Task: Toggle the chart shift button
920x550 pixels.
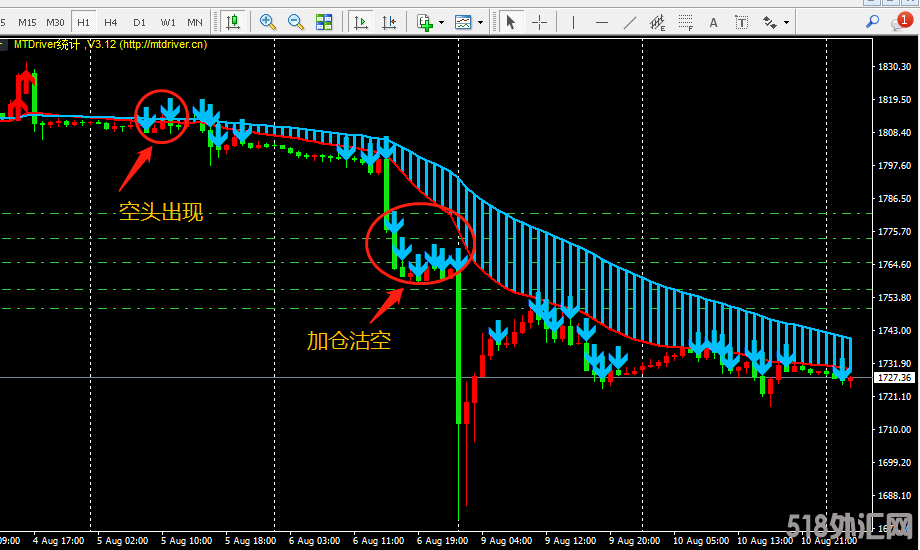Action: (x=389, y=22)
